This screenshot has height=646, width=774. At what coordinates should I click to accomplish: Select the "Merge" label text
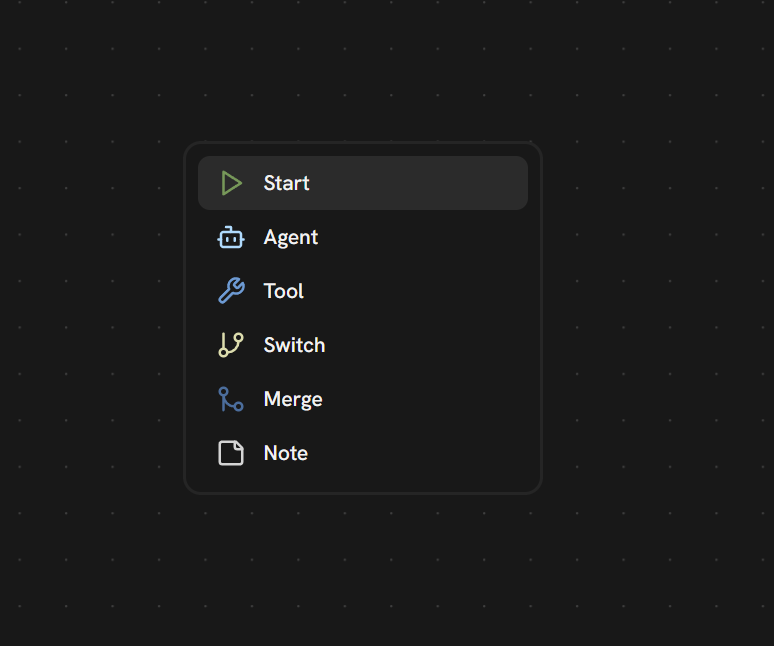pos(292,399)
